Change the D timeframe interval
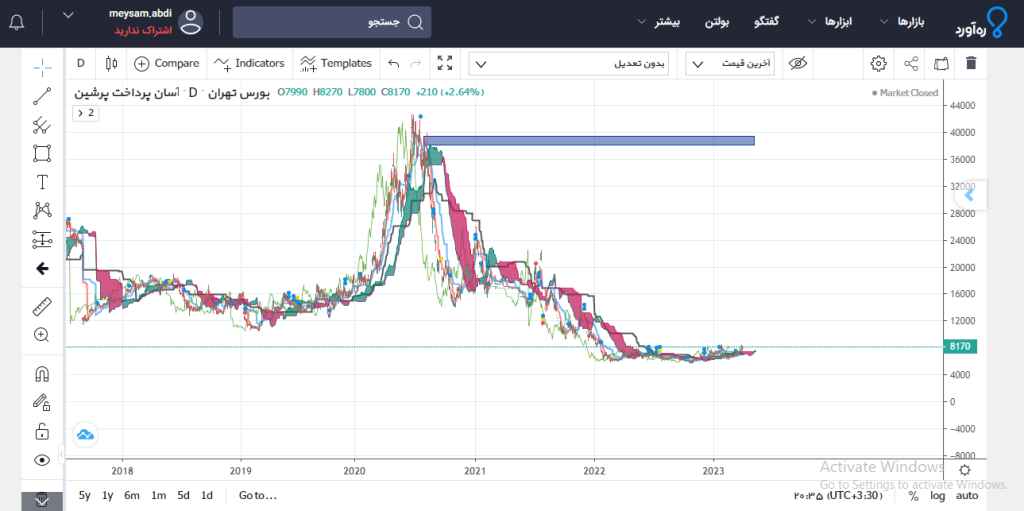The height and width of the screenshot is (511, 1024). 81,63
